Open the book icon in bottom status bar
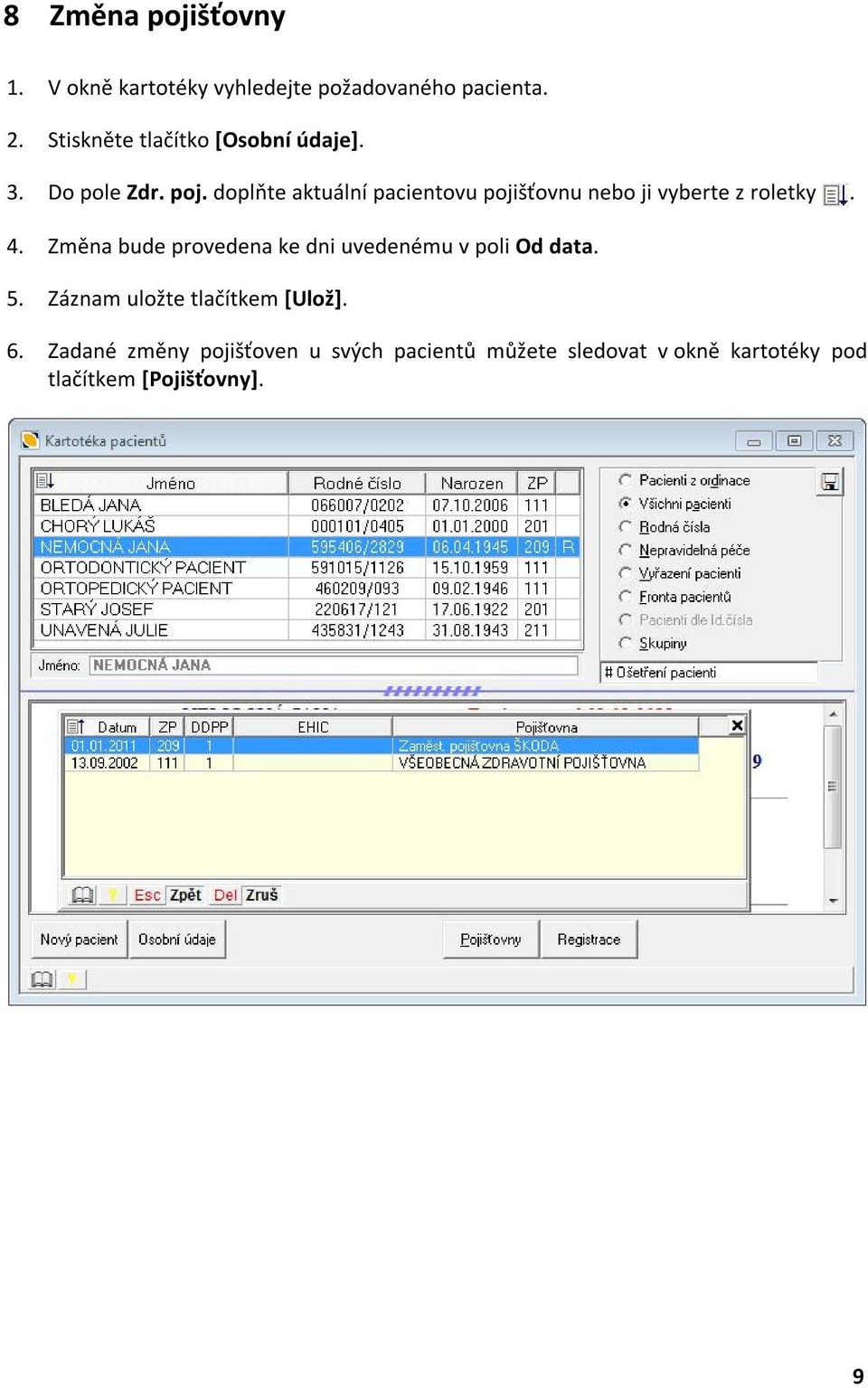Viewport: 868px width, 1388px height. click(42, 978)
